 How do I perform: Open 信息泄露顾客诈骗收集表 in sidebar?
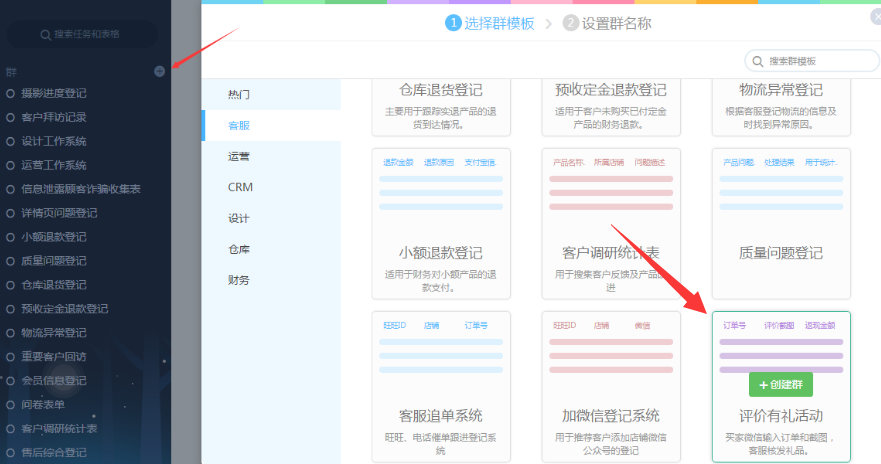tap(81, 189)
